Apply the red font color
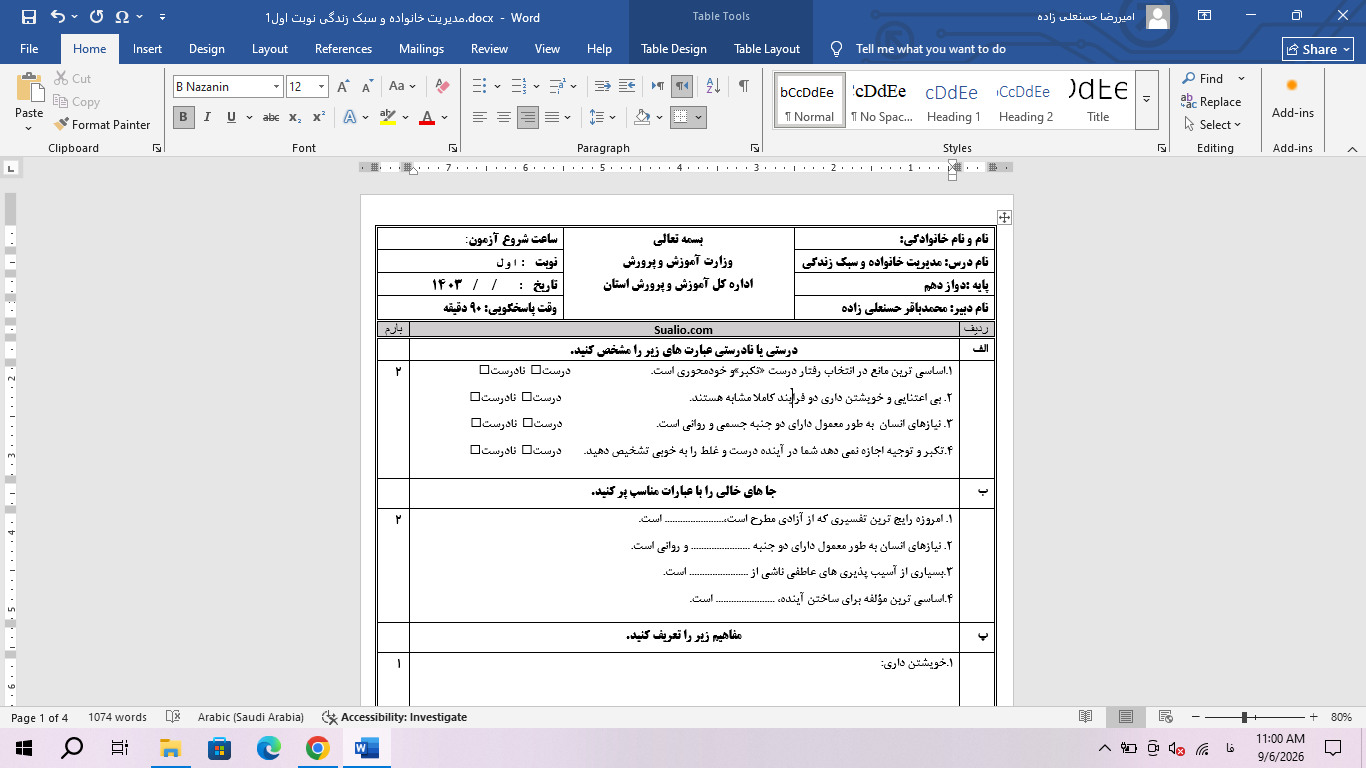This screenshot has width=1366, height=768. coord(427,117)
